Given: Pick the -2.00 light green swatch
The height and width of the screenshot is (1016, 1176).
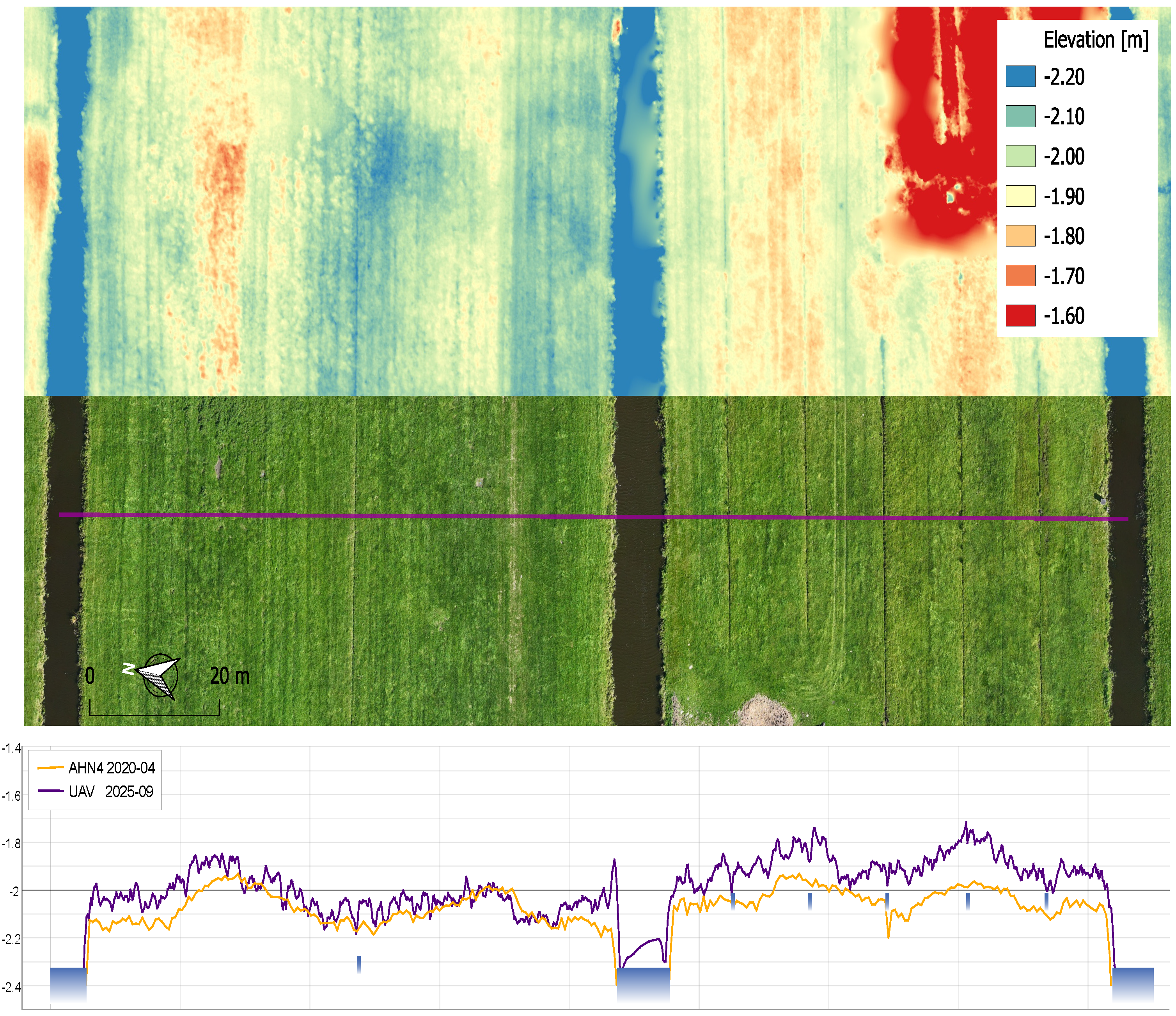Looking at the screenshot, I should point(1020,156).
